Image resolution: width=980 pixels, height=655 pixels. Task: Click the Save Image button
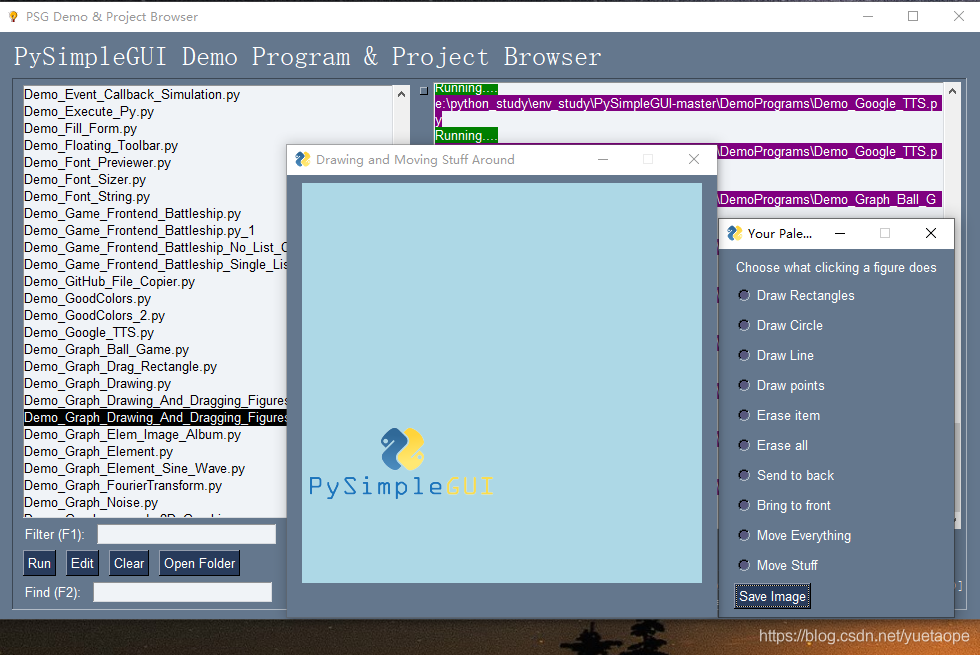(772, 596)
